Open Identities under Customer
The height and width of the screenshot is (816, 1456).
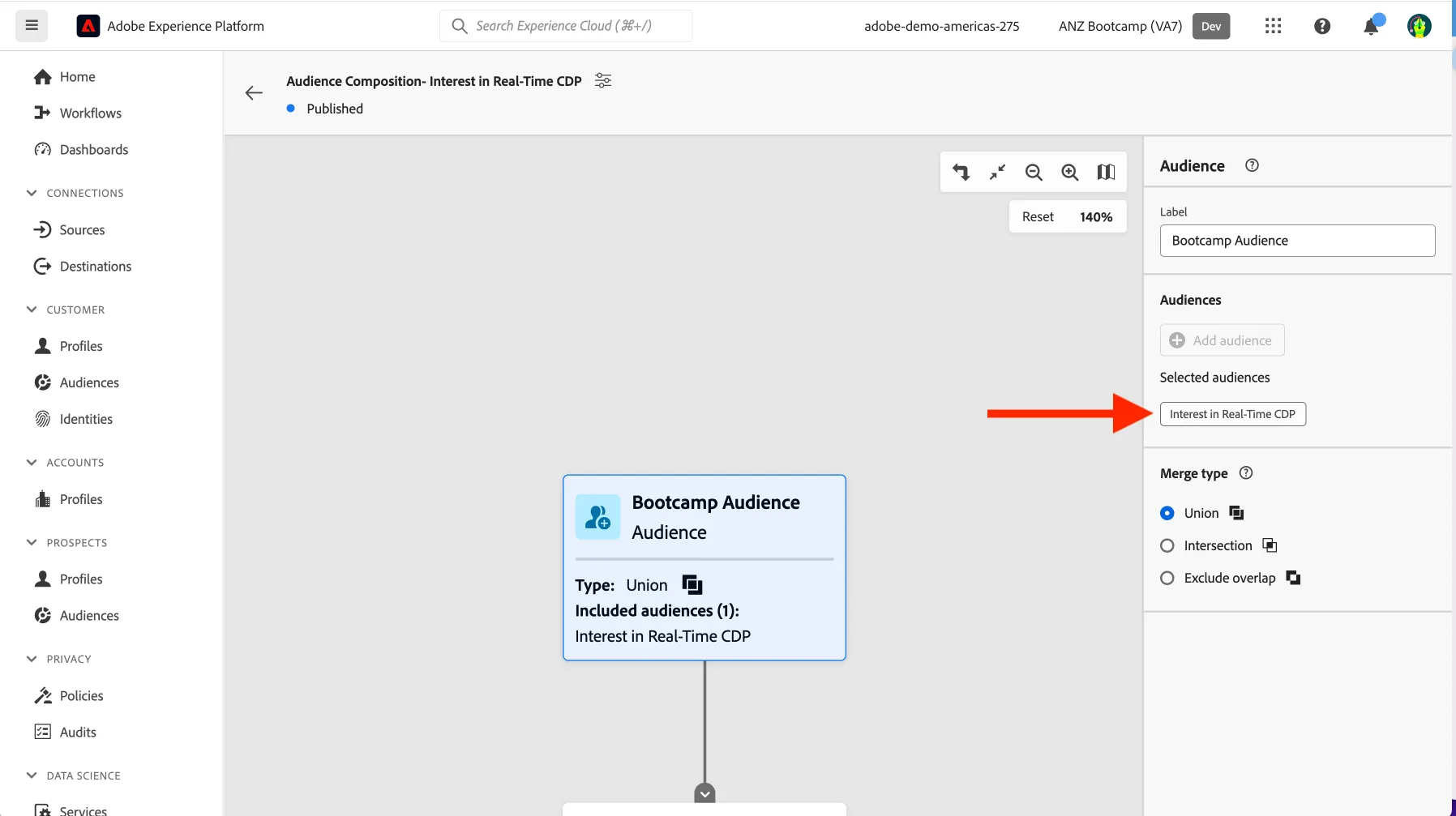coord(86,419)
